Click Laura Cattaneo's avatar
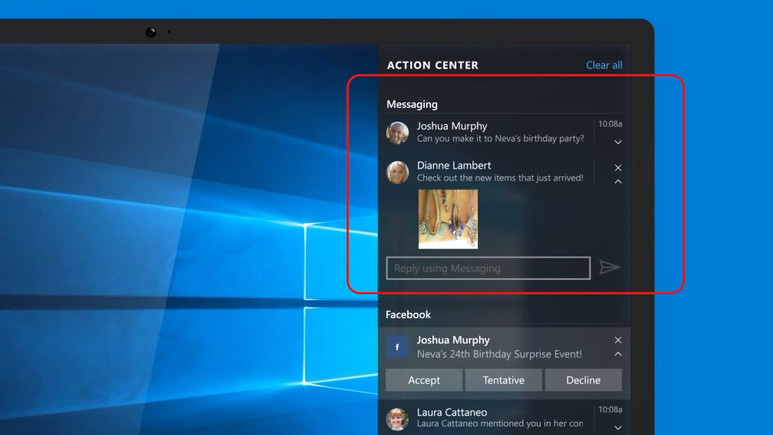Image resolution: width=773 pixels, height=435 pixels. 397,419
